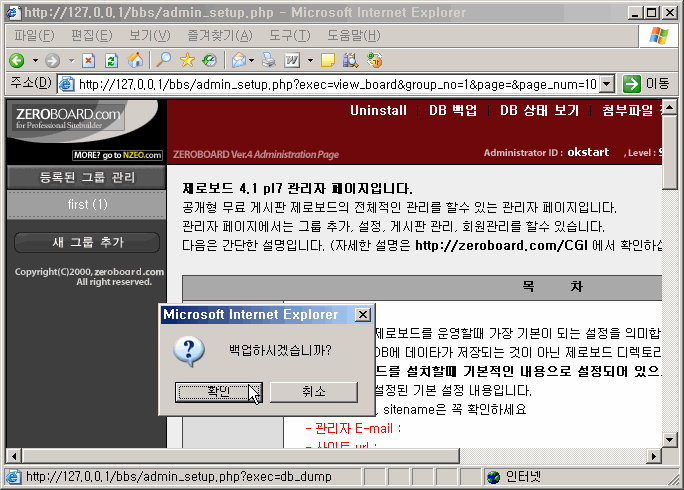Expand Mail button dropdown arrow
684x490 pixels.
252,60
